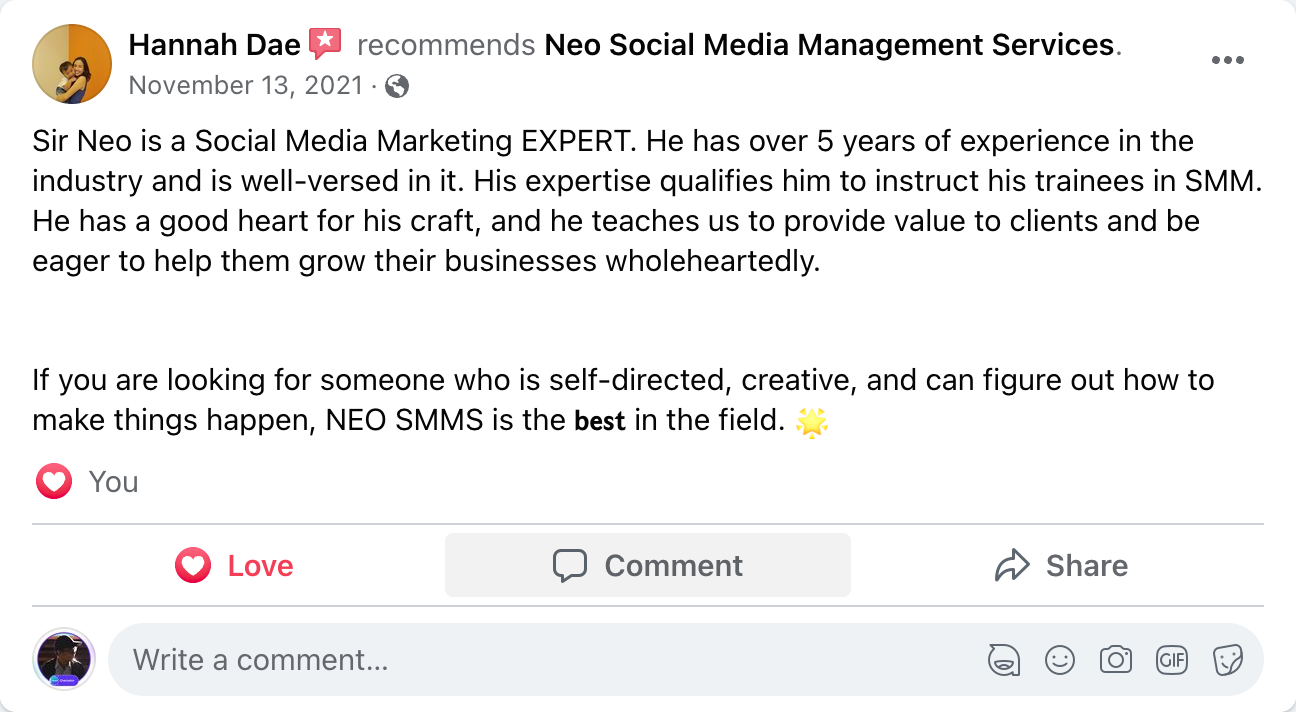1296x712 pixels.
Task: Toggle the Love reaction on this post
Action: 236,566
